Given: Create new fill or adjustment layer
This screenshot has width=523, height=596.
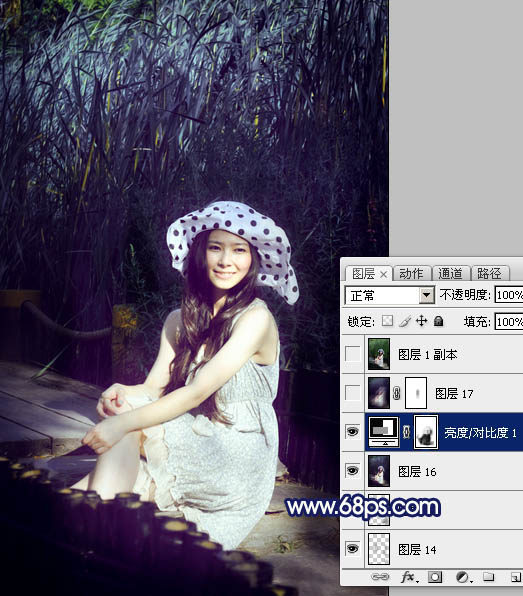Looking at the screenshot, I should (463, 577).
